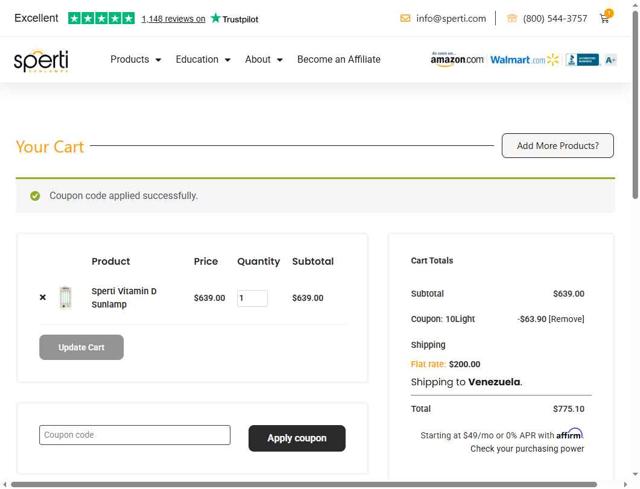Expand the About menu
The height and width of the screenshot is (489, 640).
click(x=264, y=60)
